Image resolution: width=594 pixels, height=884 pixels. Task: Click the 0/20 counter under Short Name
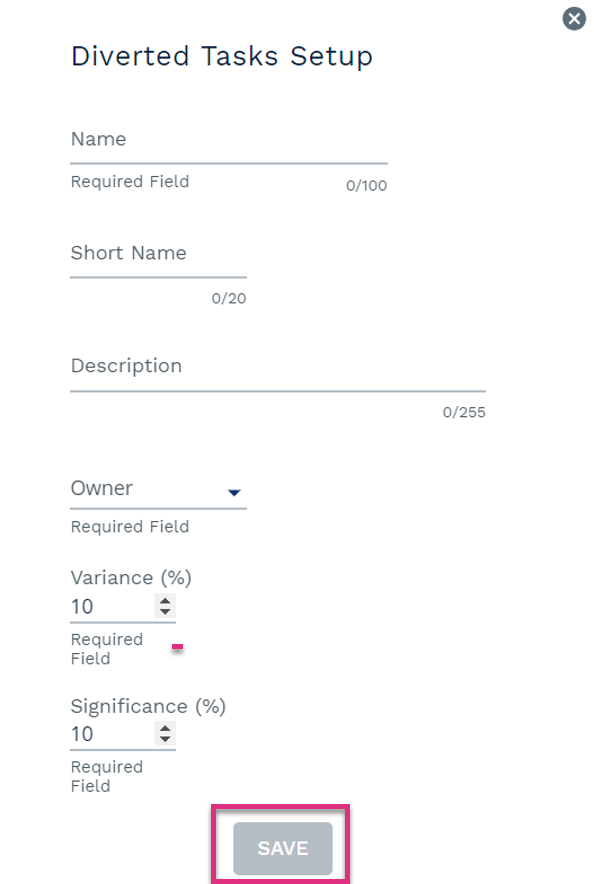coord(229,298)
